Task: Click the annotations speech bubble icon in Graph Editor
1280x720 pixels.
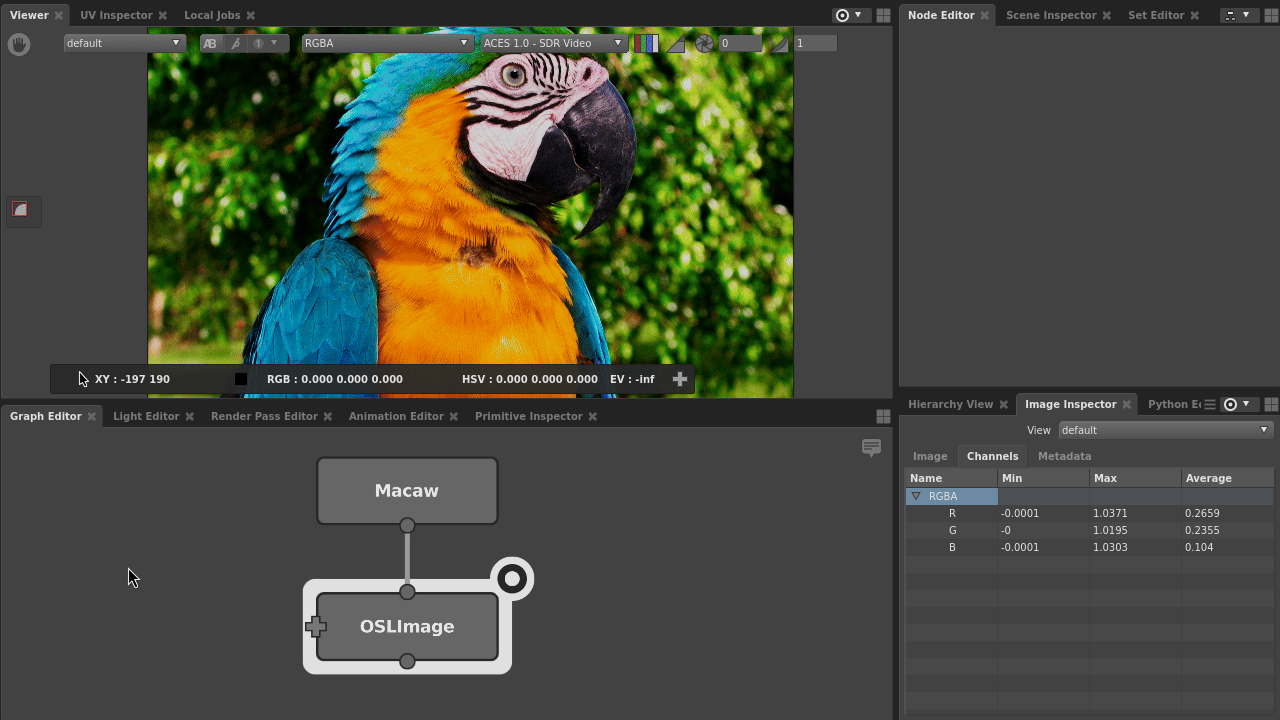Action: pyautogui.click(x=871, y=448)
